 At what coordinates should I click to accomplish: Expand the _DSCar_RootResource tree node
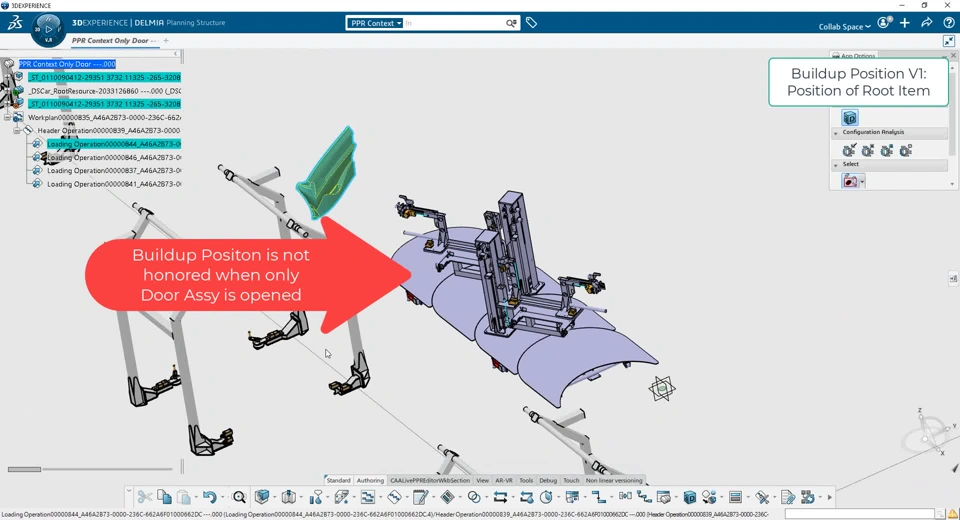click(x=9, y=91)
